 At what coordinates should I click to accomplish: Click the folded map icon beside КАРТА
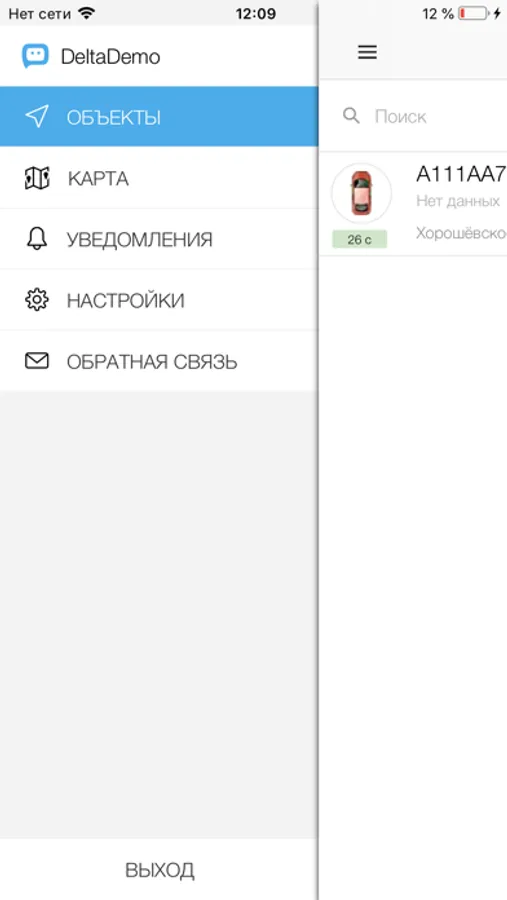[x=37, y=178]
